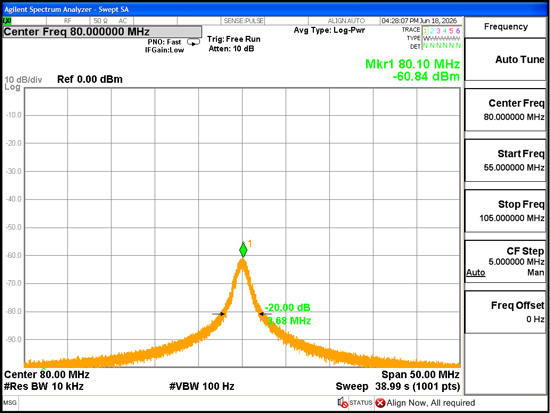Click the Agilent Spectrum Analyzer title bar
This screenshot has width=550, height=413.
coord(275,9)
